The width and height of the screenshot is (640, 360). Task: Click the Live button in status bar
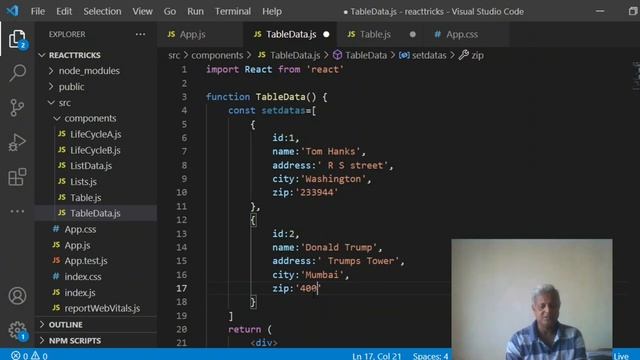pos(621,356)
